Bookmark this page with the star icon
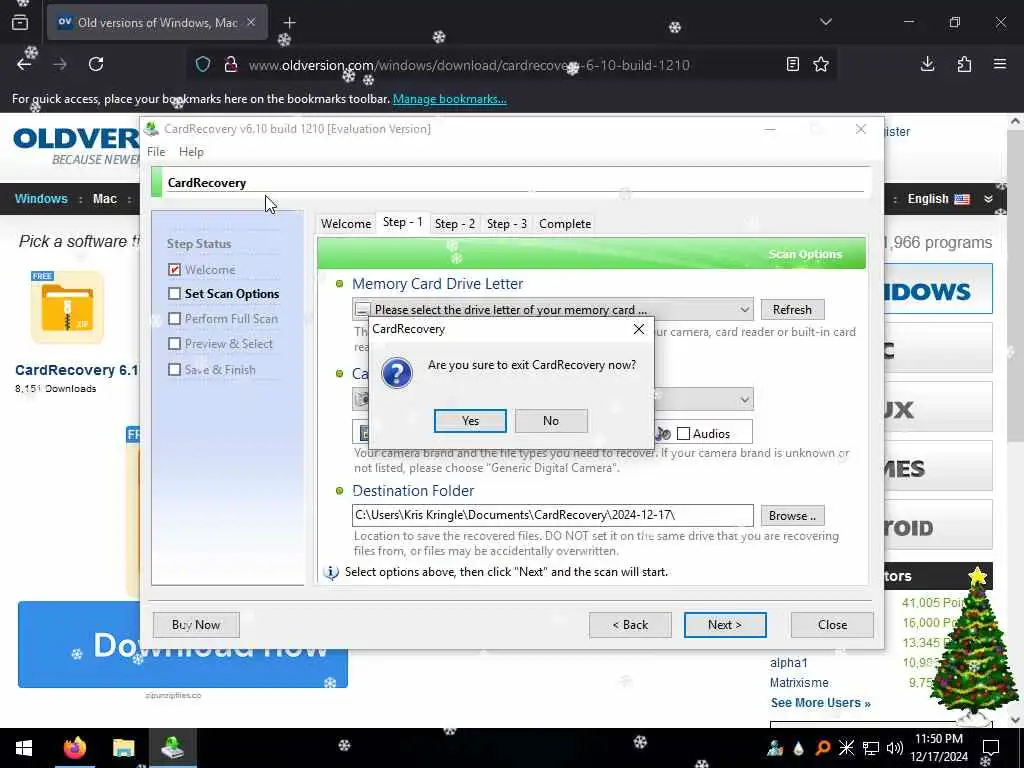The image size is (1024, 768). click(x=821, y=64)
